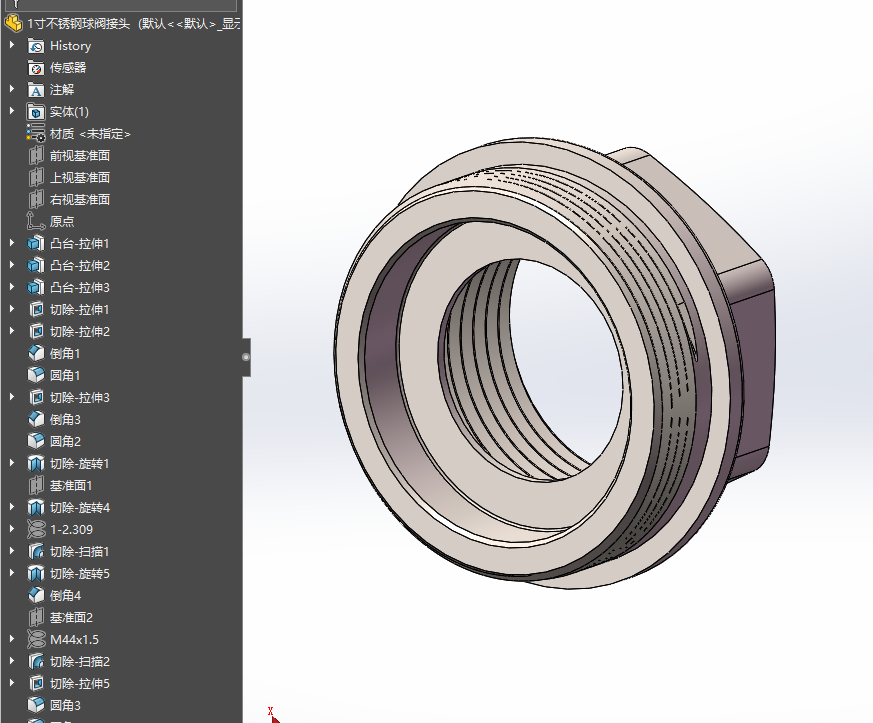Select the 圆角2 label

65,442
